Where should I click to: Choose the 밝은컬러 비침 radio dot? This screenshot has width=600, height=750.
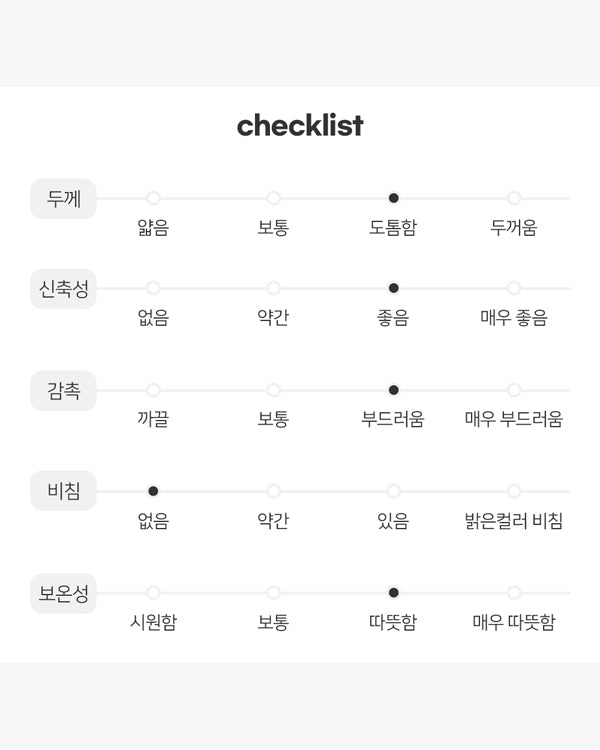514,491
